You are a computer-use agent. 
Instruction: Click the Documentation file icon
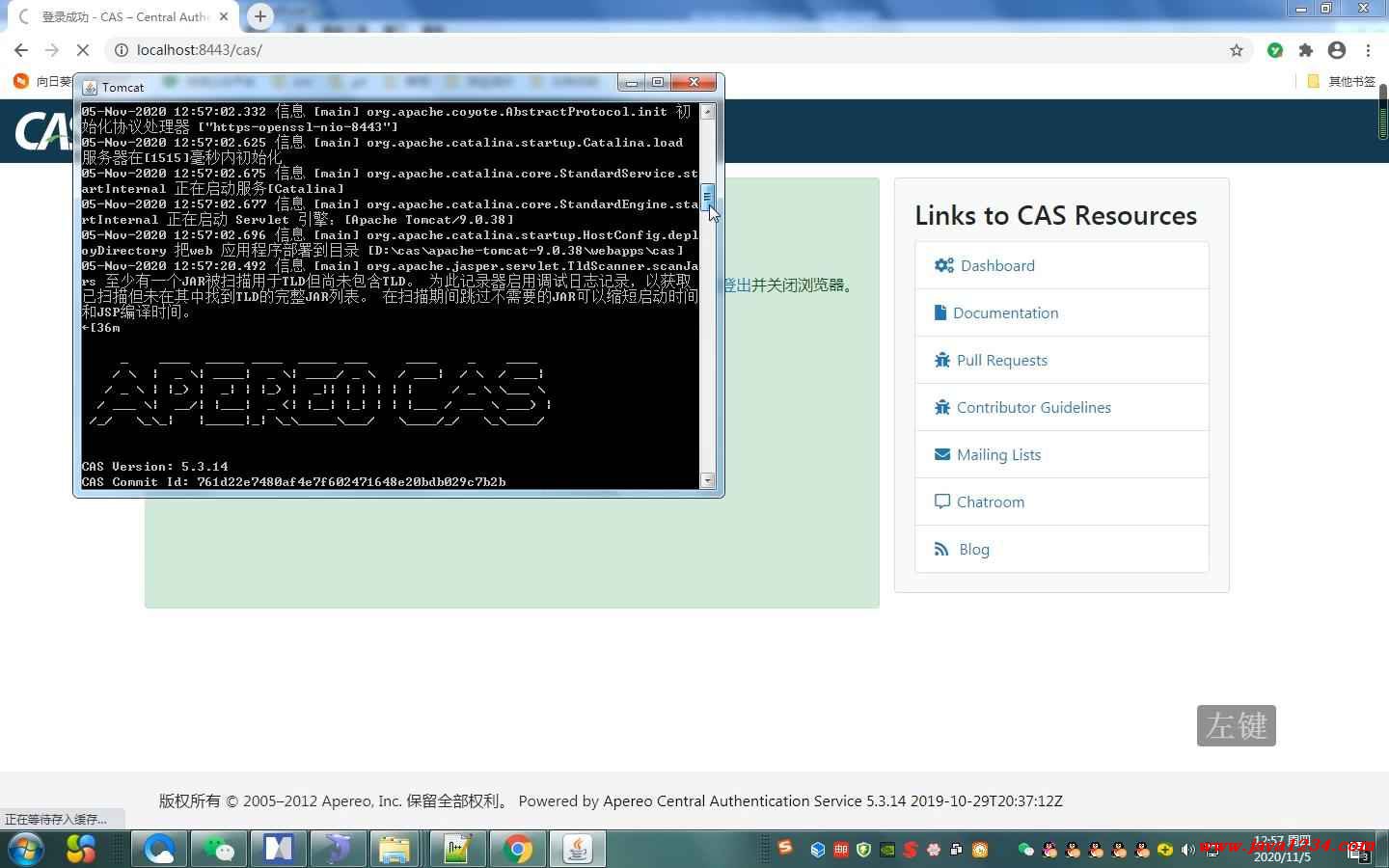click(940, 312)
